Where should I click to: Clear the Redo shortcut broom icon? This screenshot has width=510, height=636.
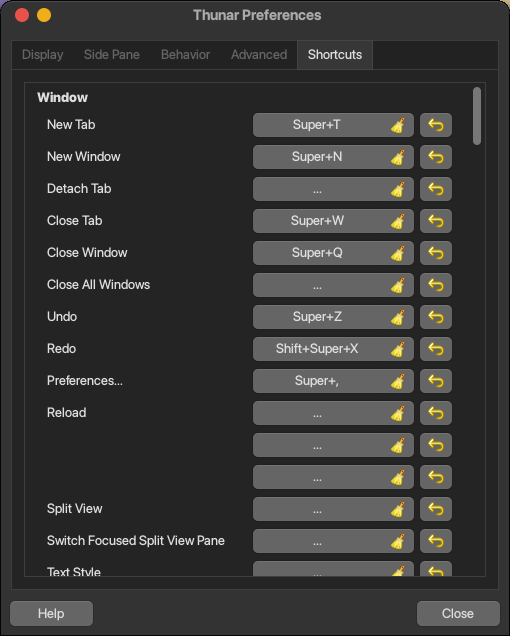coord(398,349)
